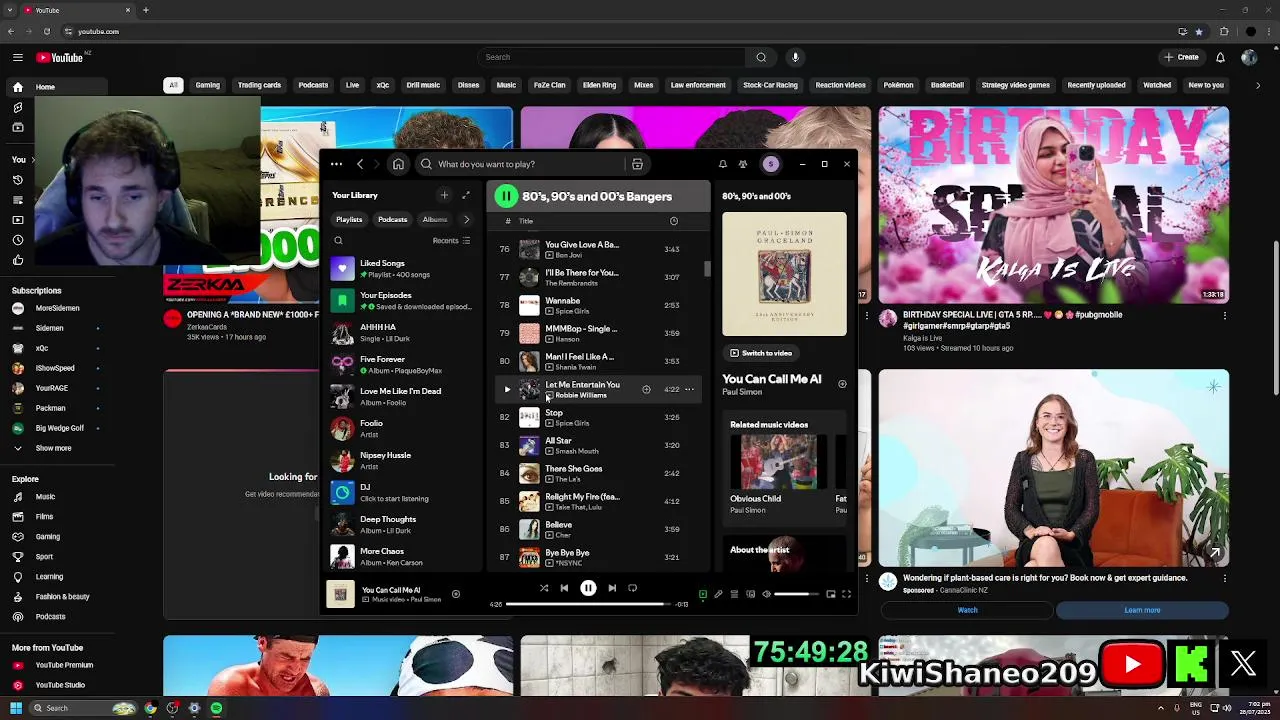Open YouTube hamburger guide menu
This screenshot has width=1280, height=720.
[17, 57]
